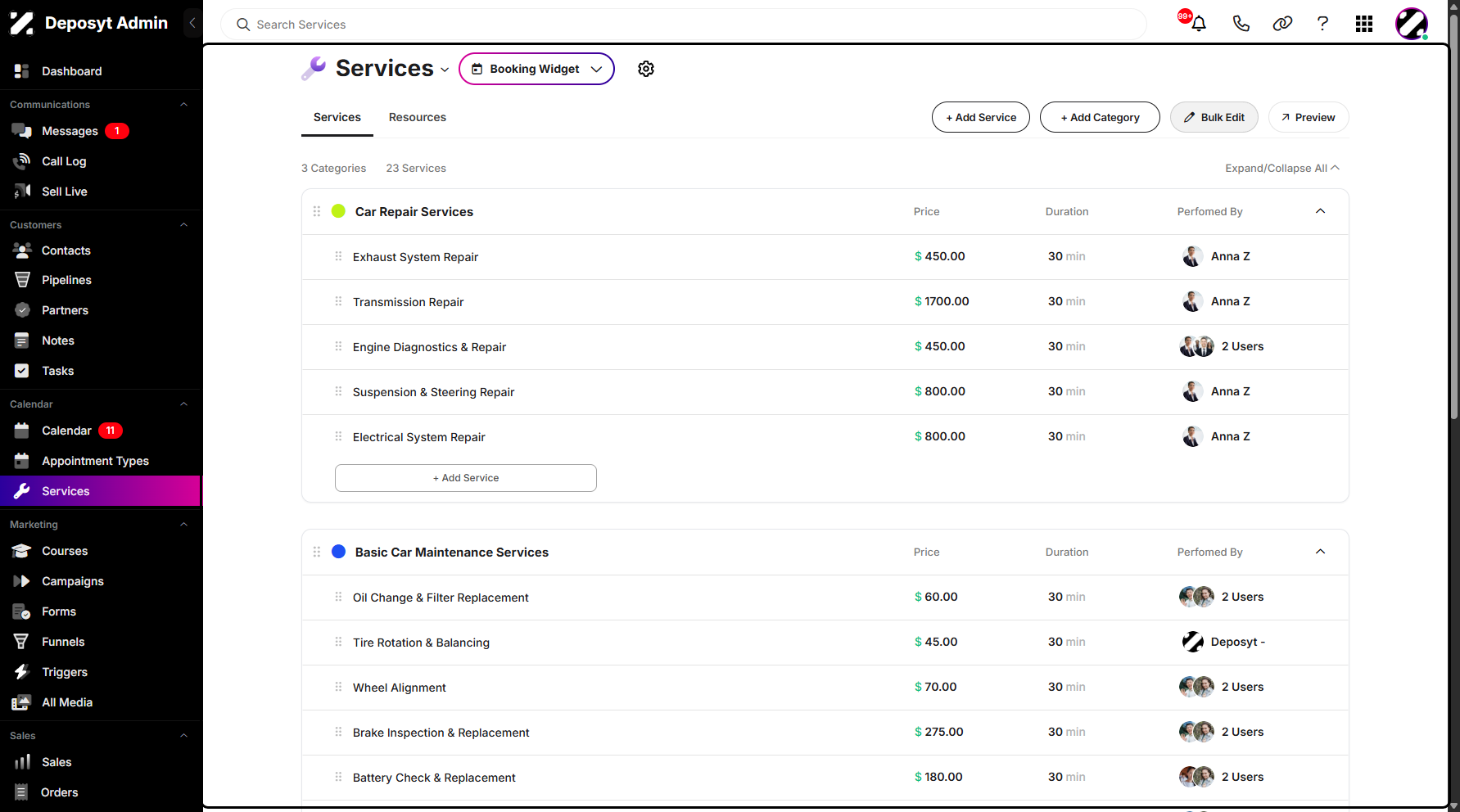Select the Services tab
The image size is (1460, 812).
(337, 117)
